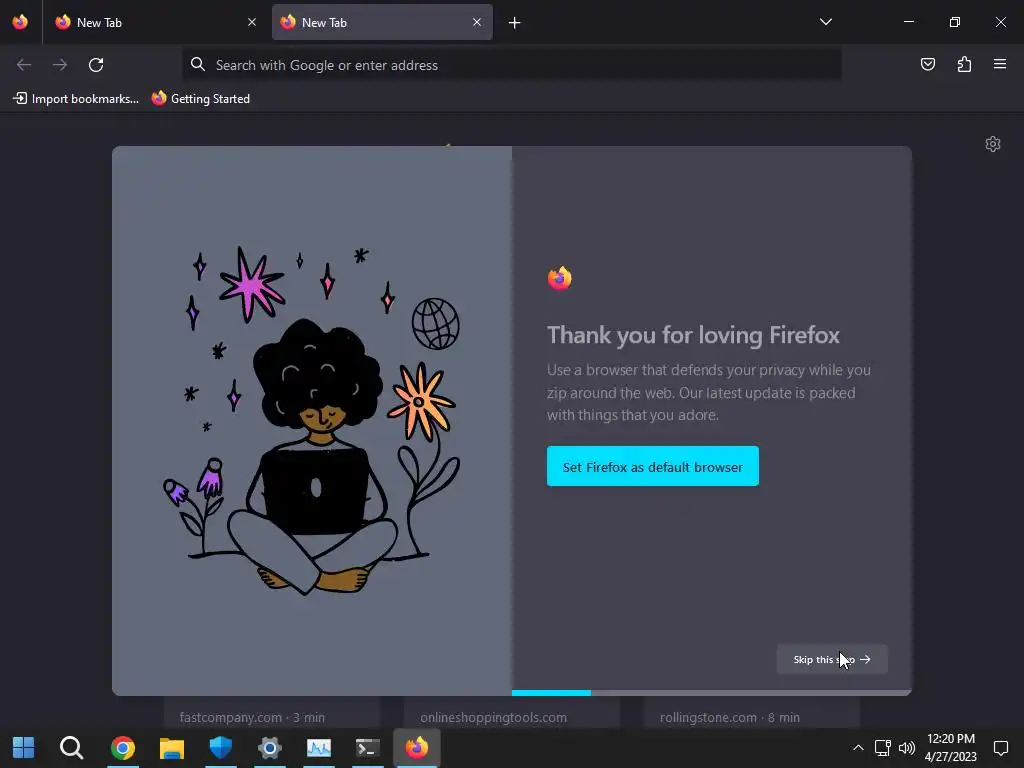Image resolution: width=1024 pixels, height=768 pixels.
Task: Click Skip this step button
Action: tap(831, 660)
